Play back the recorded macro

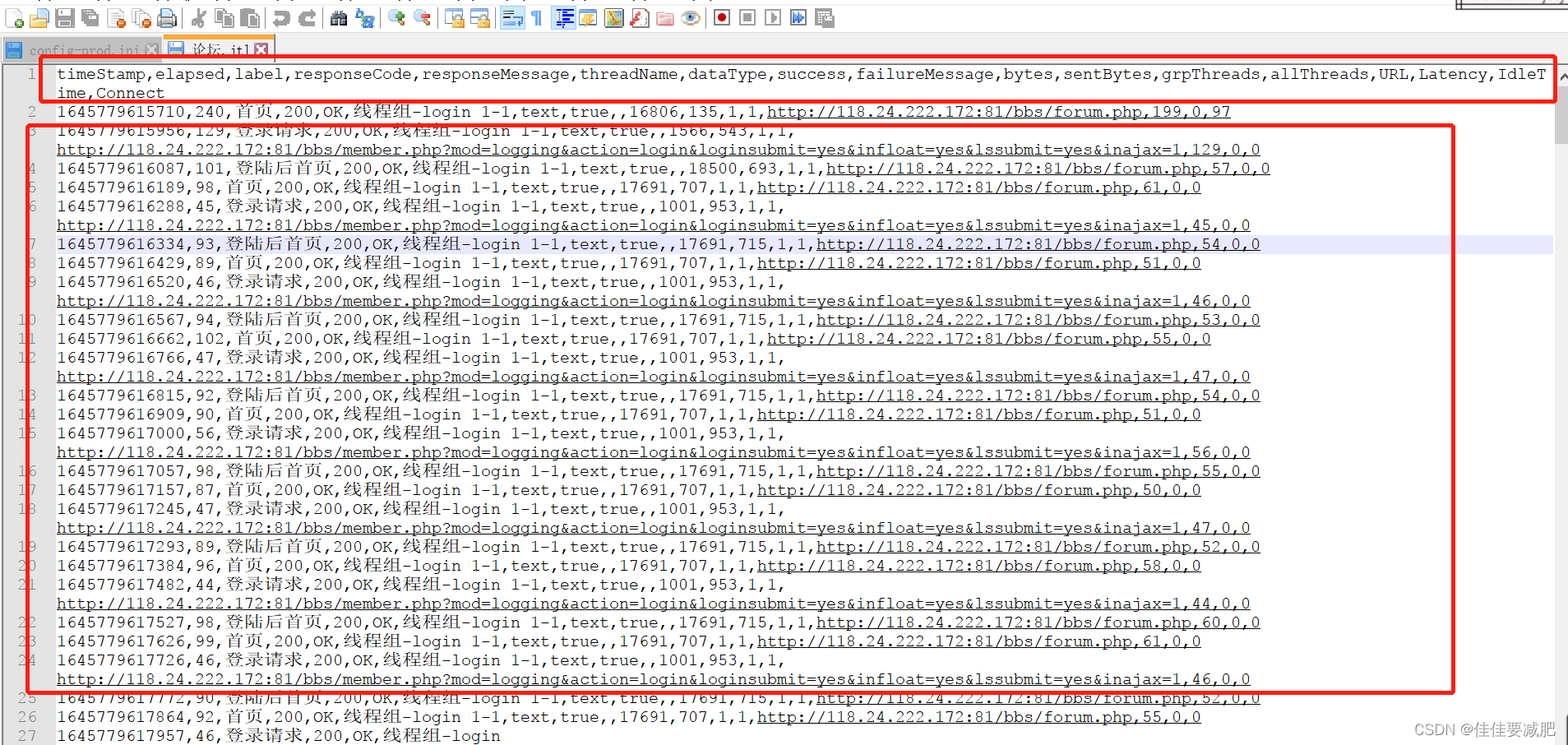coord(773,18)
